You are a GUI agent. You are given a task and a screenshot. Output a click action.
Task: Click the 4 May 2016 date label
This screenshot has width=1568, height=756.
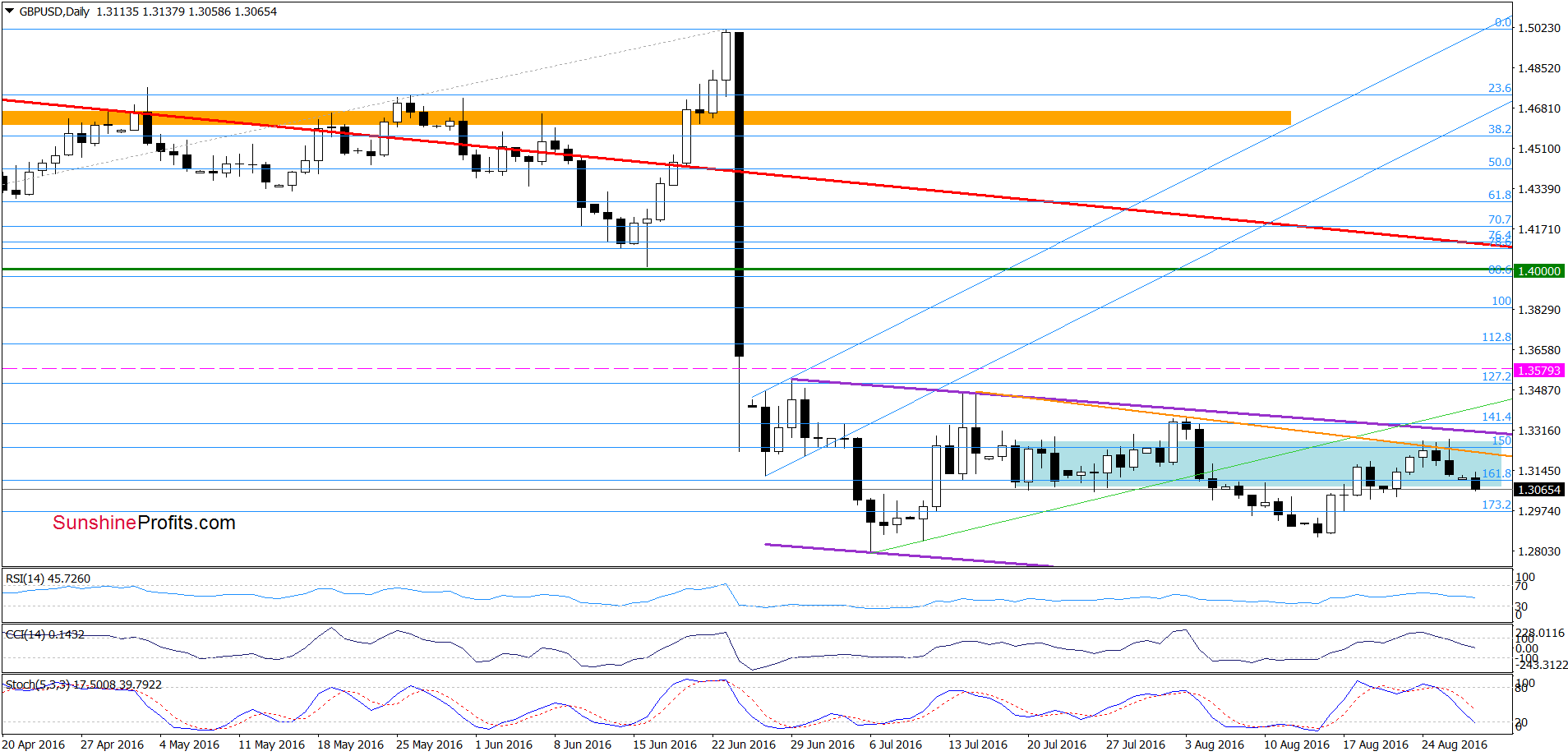[189, 744]
